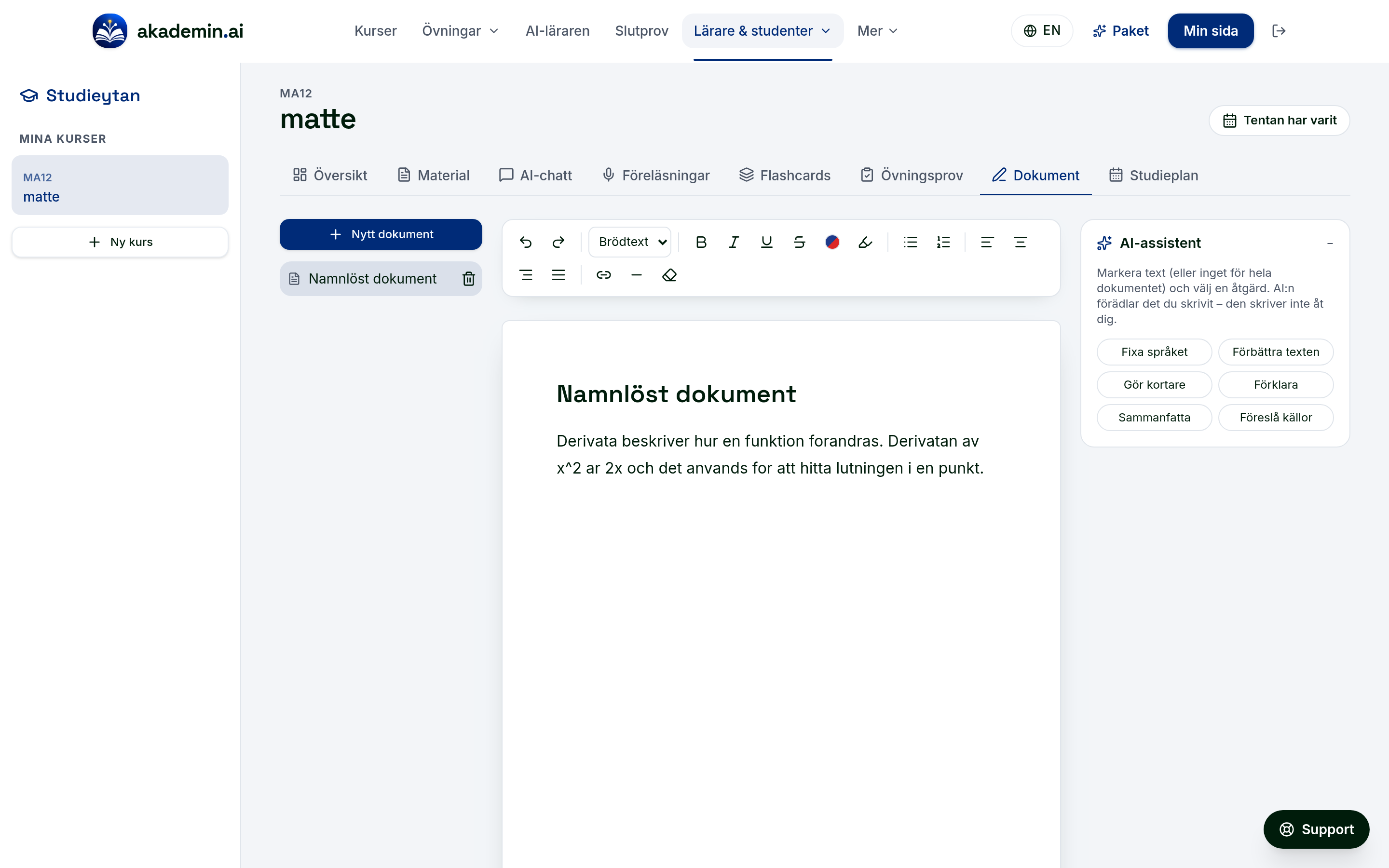
Task: Select the MA12 matte course in sidebar
Action: (120, 186)
